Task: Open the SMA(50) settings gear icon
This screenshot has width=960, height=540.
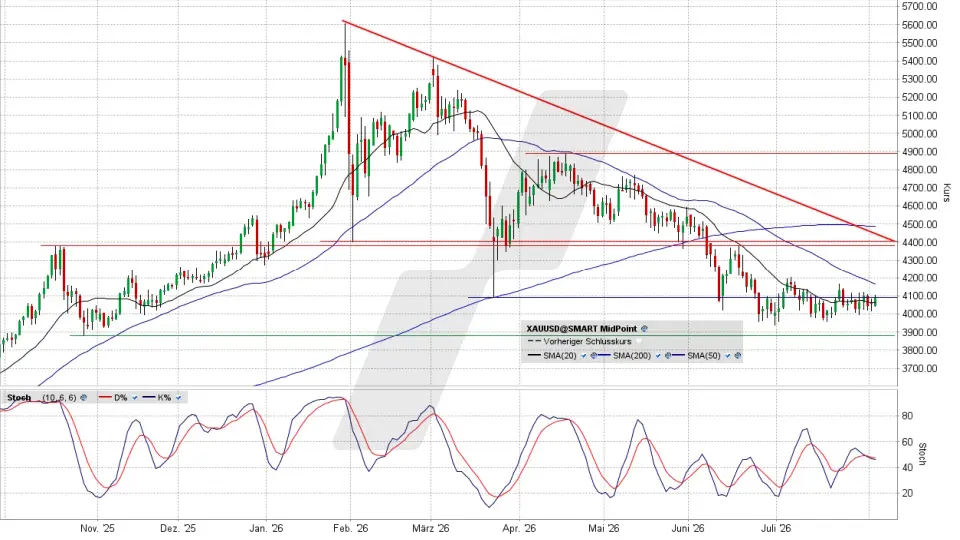Action: pos(738,356)
